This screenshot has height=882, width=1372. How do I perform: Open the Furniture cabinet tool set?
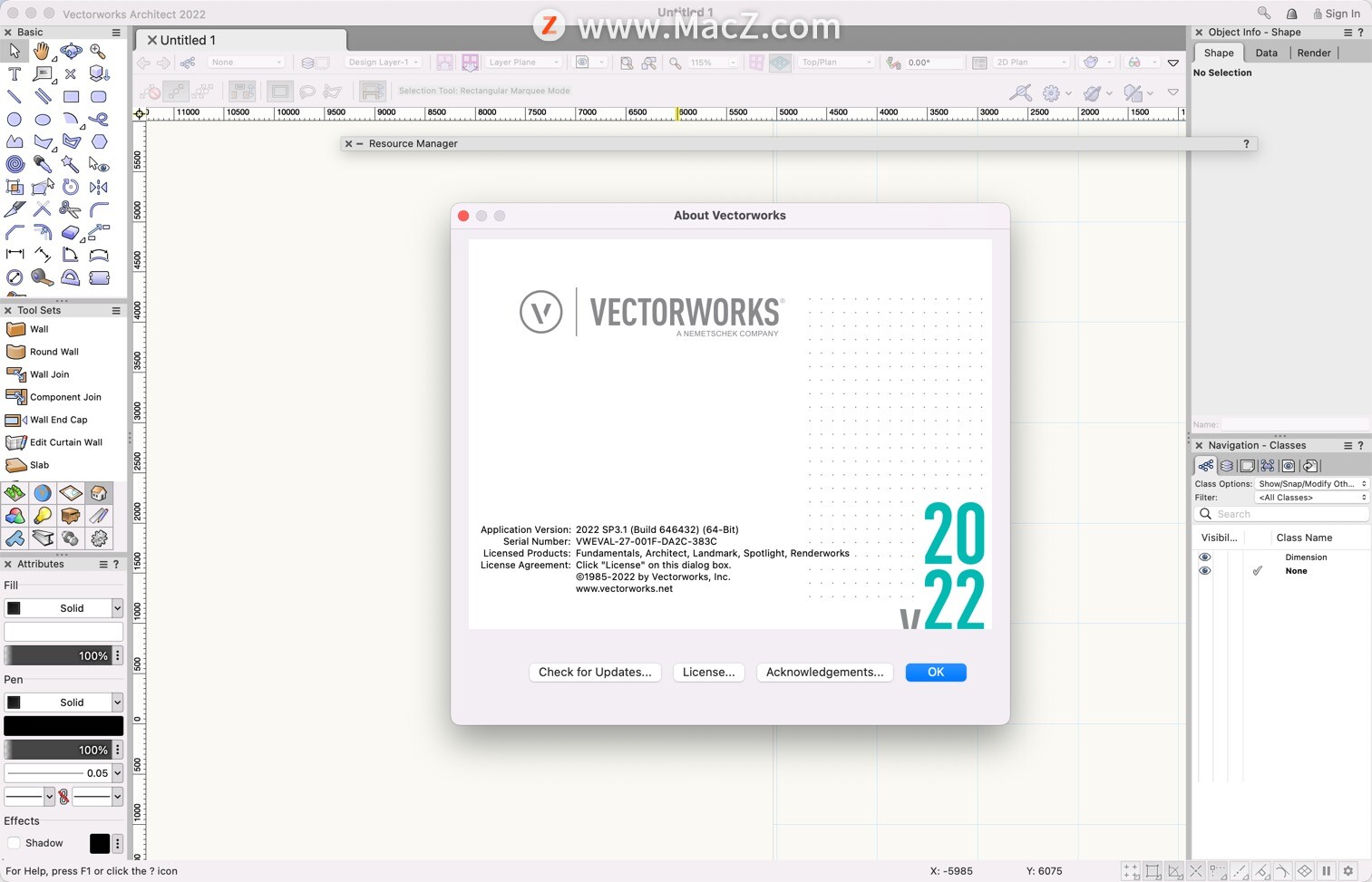[x=71, y=516]
